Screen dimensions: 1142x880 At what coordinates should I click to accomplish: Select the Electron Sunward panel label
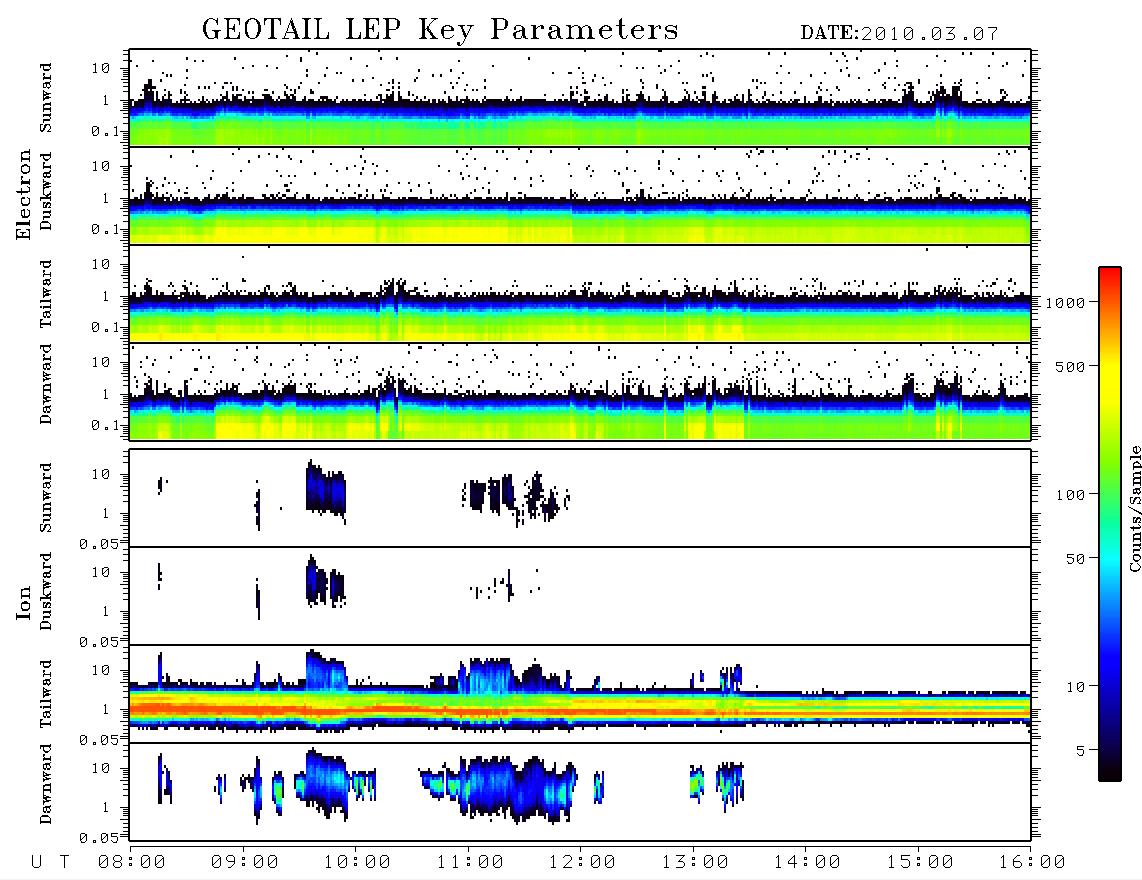pyautogui.click(x=46, y=98)
